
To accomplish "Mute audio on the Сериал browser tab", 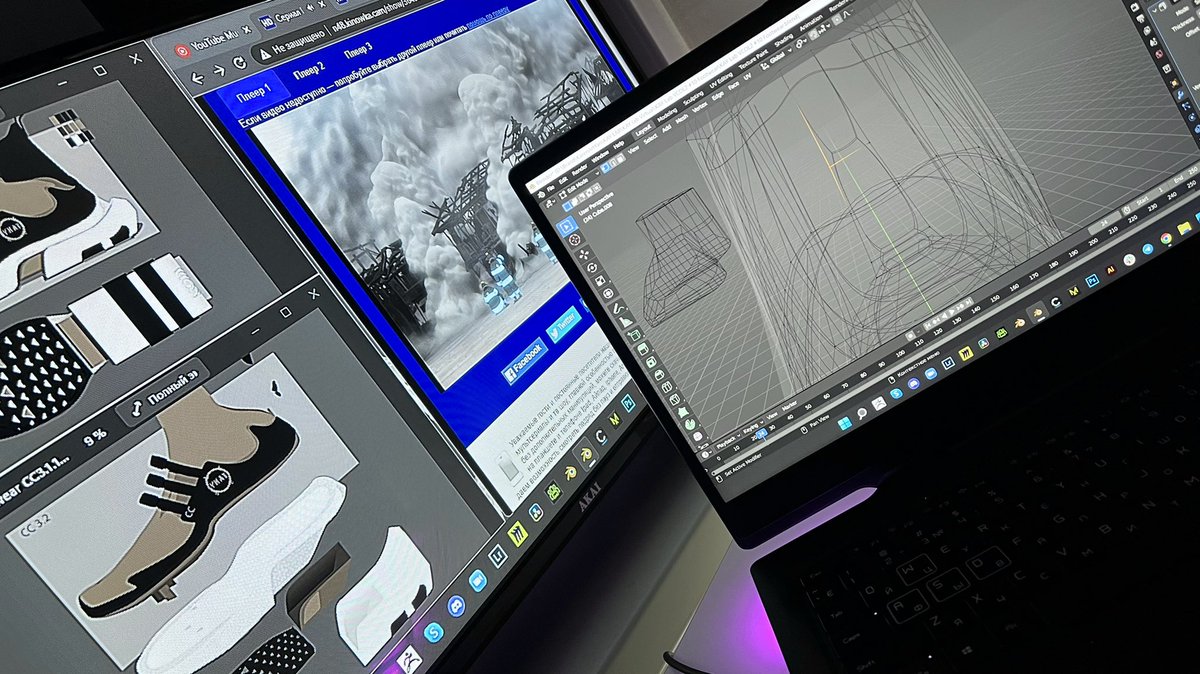I will point(310,7).
